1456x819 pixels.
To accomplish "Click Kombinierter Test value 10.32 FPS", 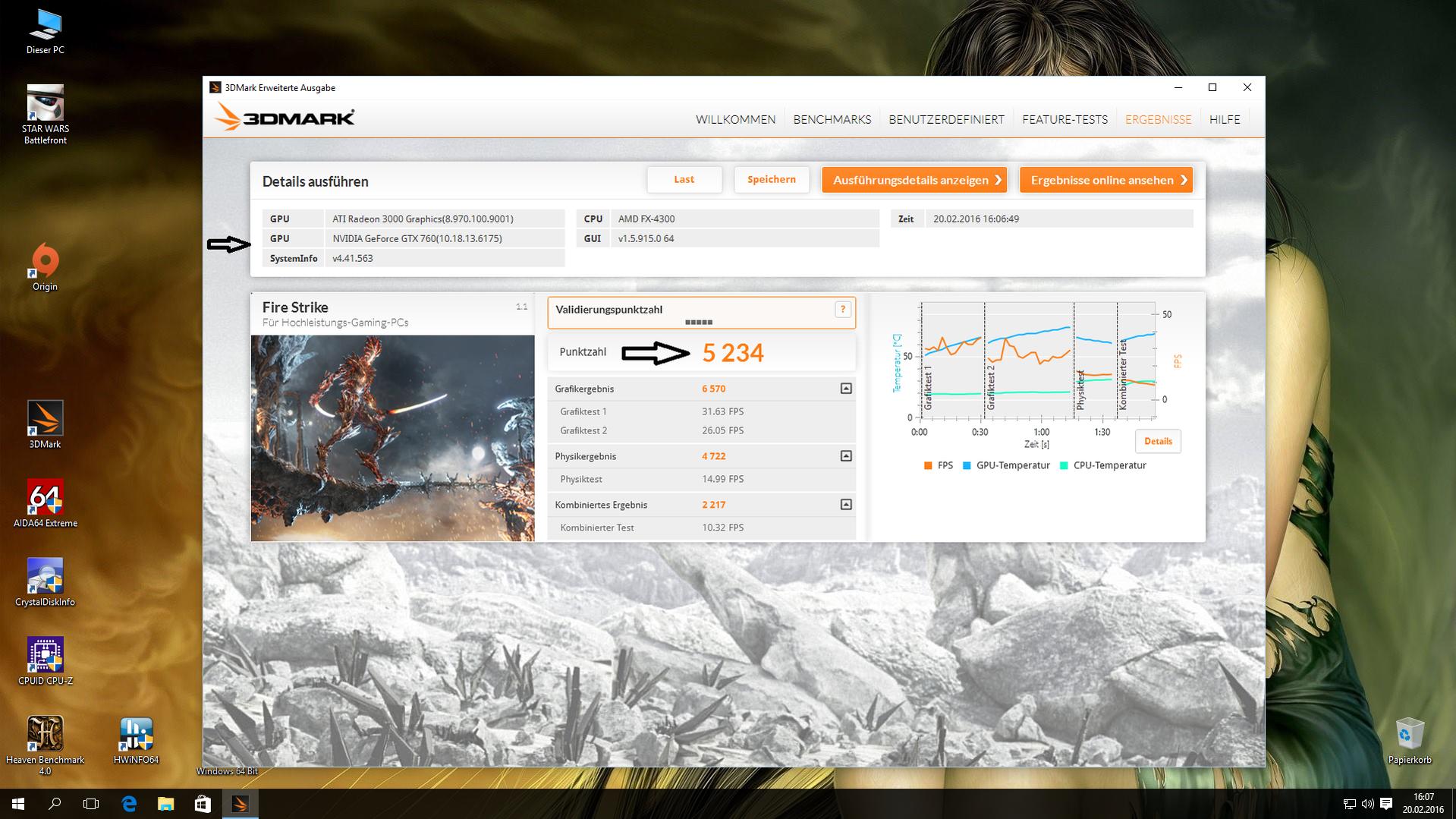I will 722,528.
